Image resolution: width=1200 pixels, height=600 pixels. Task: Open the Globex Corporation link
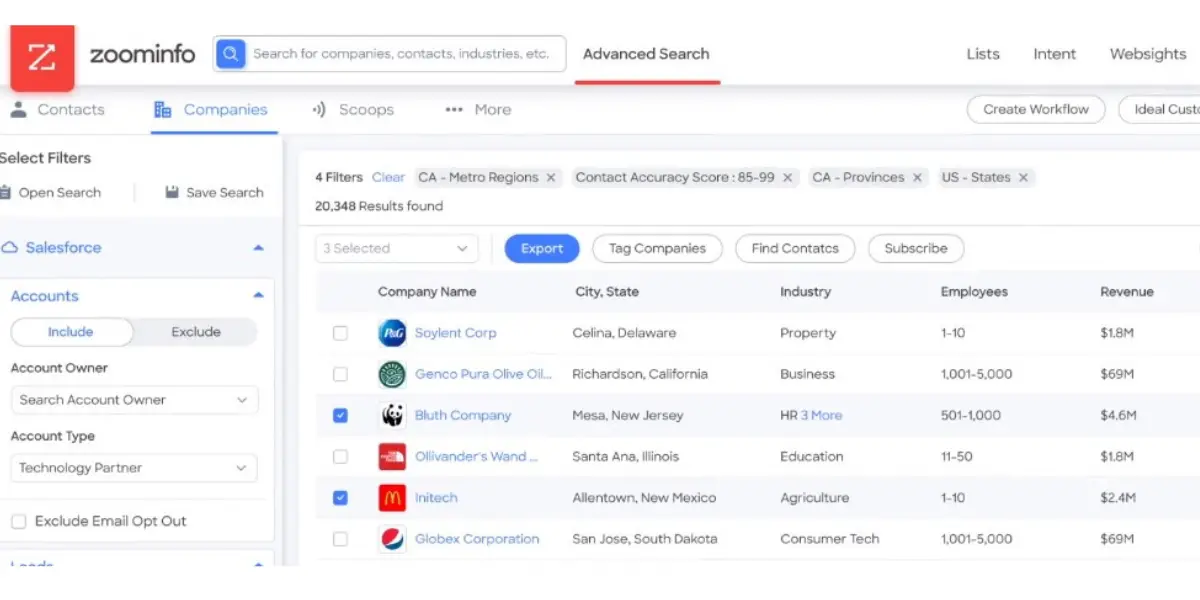[477, 539]
